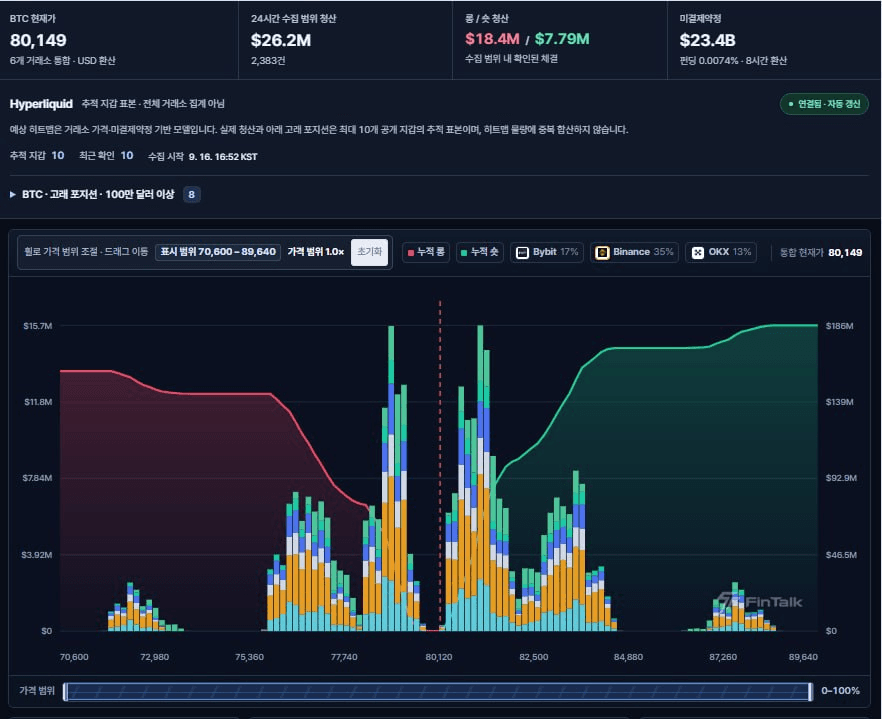Toggle the 누적 숏 legend series

pyautogui.click(x=480, y=252)
